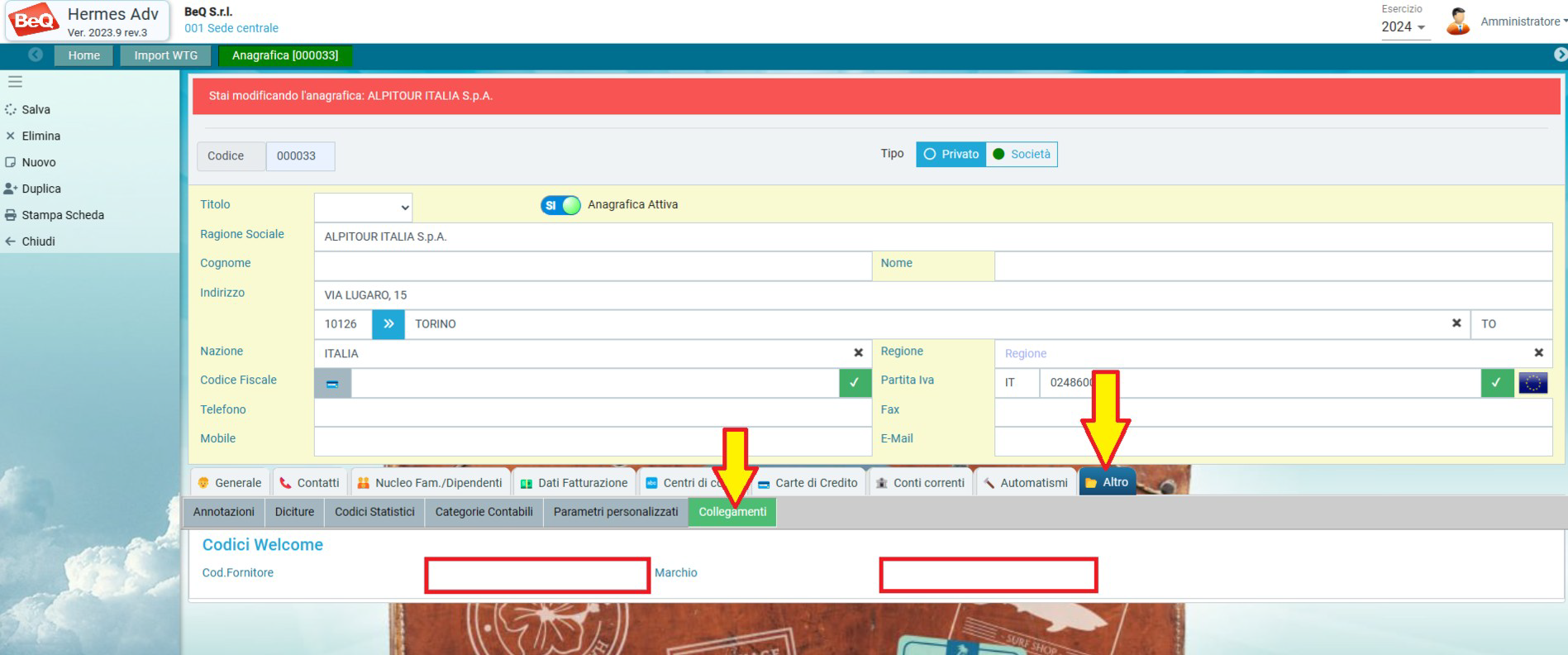The height and width of the screenshot is (655, 1568).
Task: Clear the TORINO city field
Action: coord(1456,323)
